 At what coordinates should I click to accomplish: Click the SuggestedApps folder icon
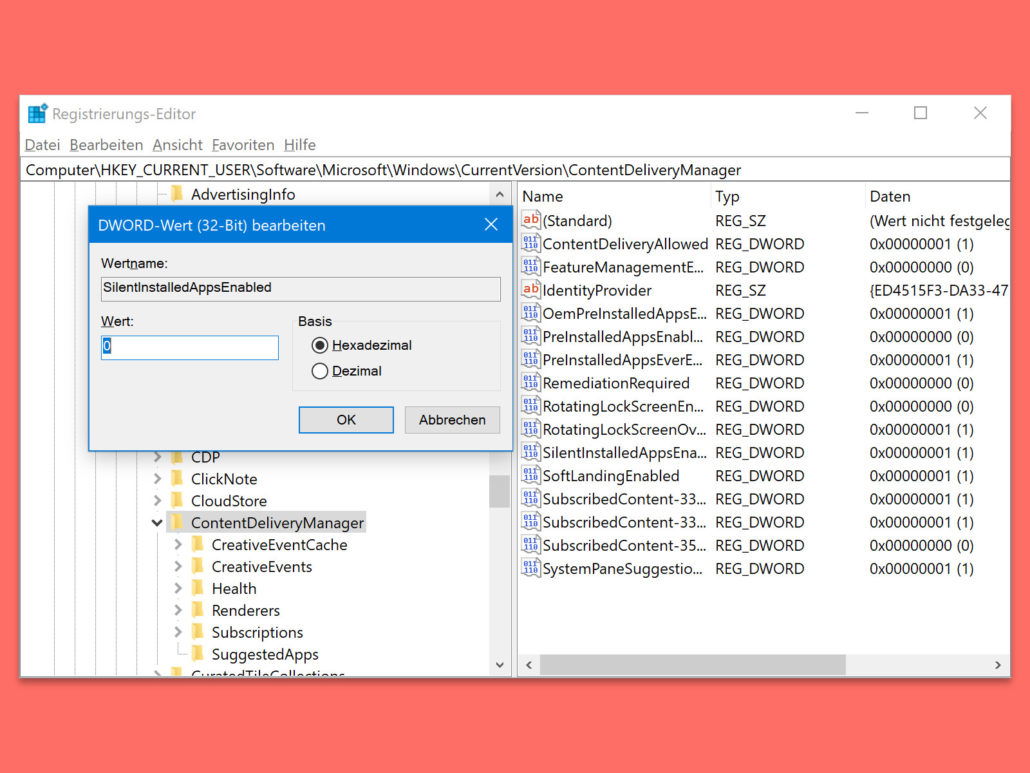coord(197,653)
